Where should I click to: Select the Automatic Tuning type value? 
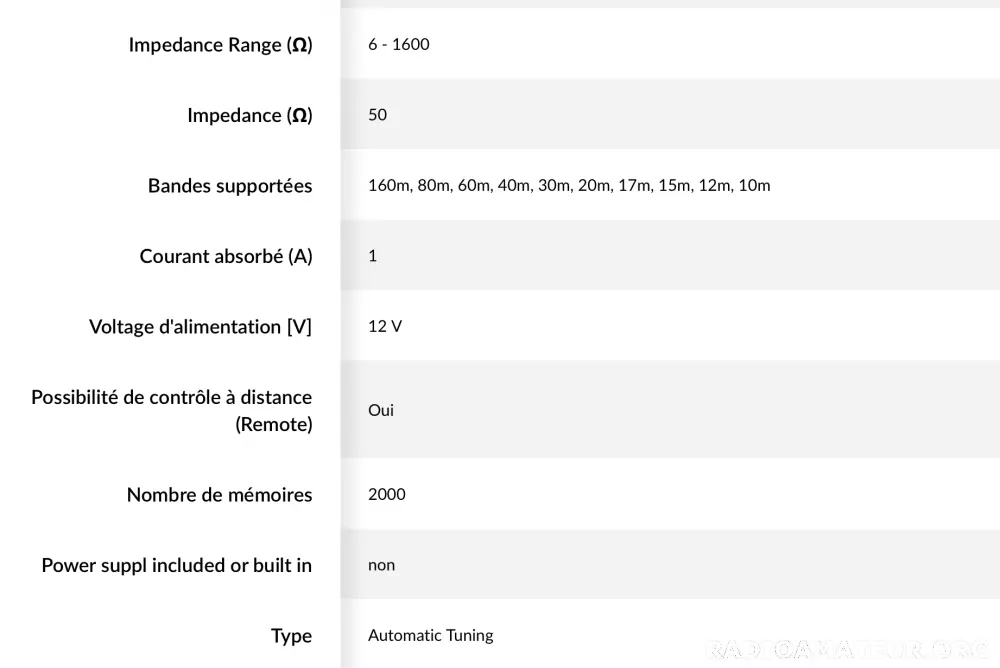[430, 635]
